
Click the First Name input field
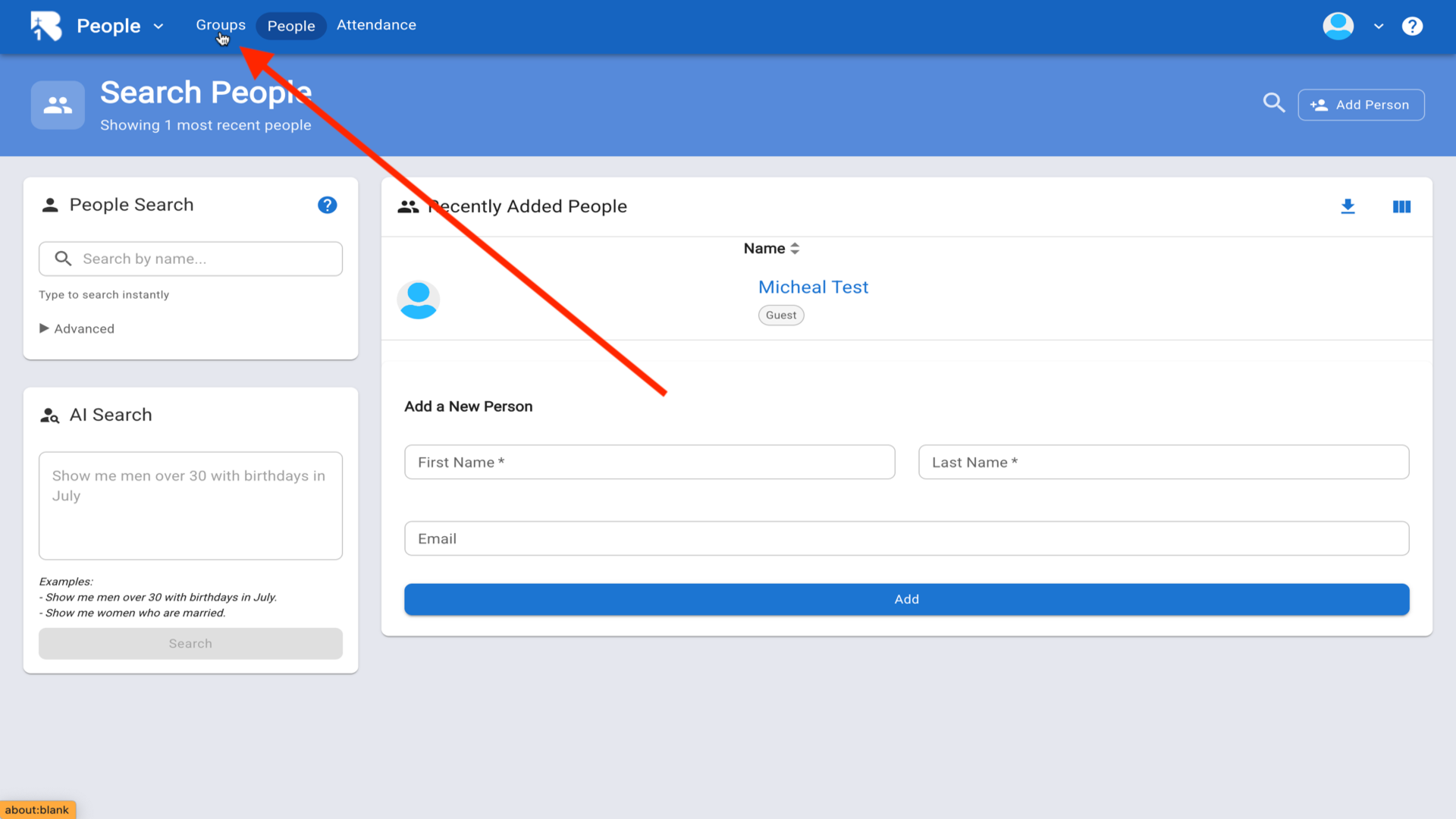649,462
